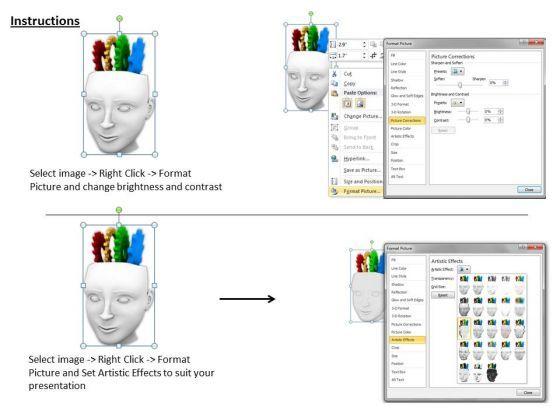Screen dimensions: 560x420
Task: Click the Contrast percentage input field
Action: (491, 120)
